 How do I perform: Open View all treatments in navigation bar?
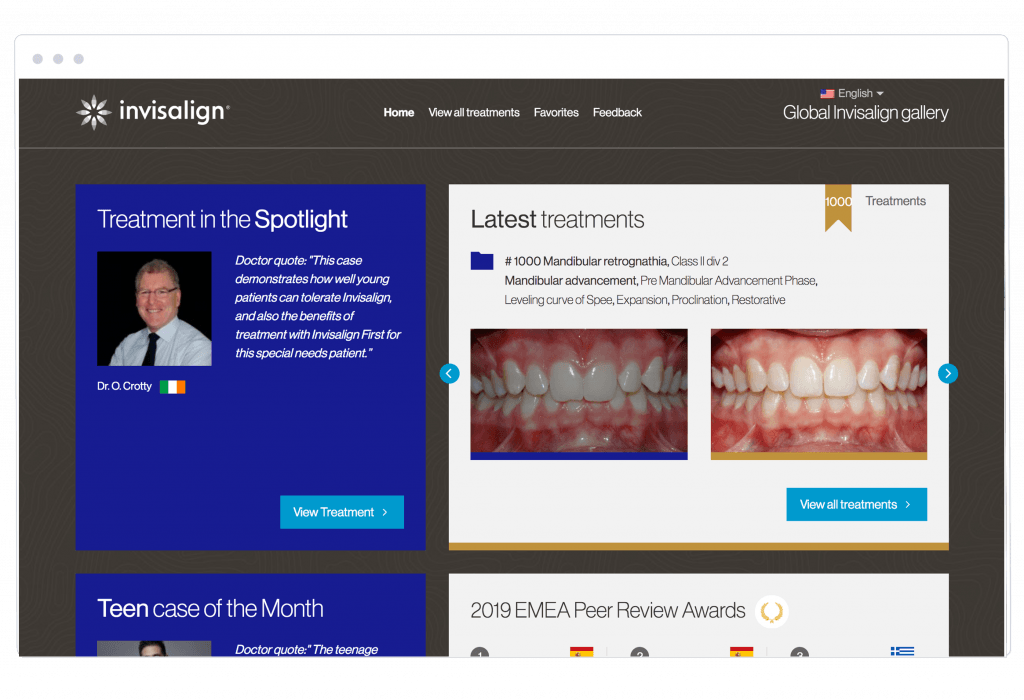(473, 112)
